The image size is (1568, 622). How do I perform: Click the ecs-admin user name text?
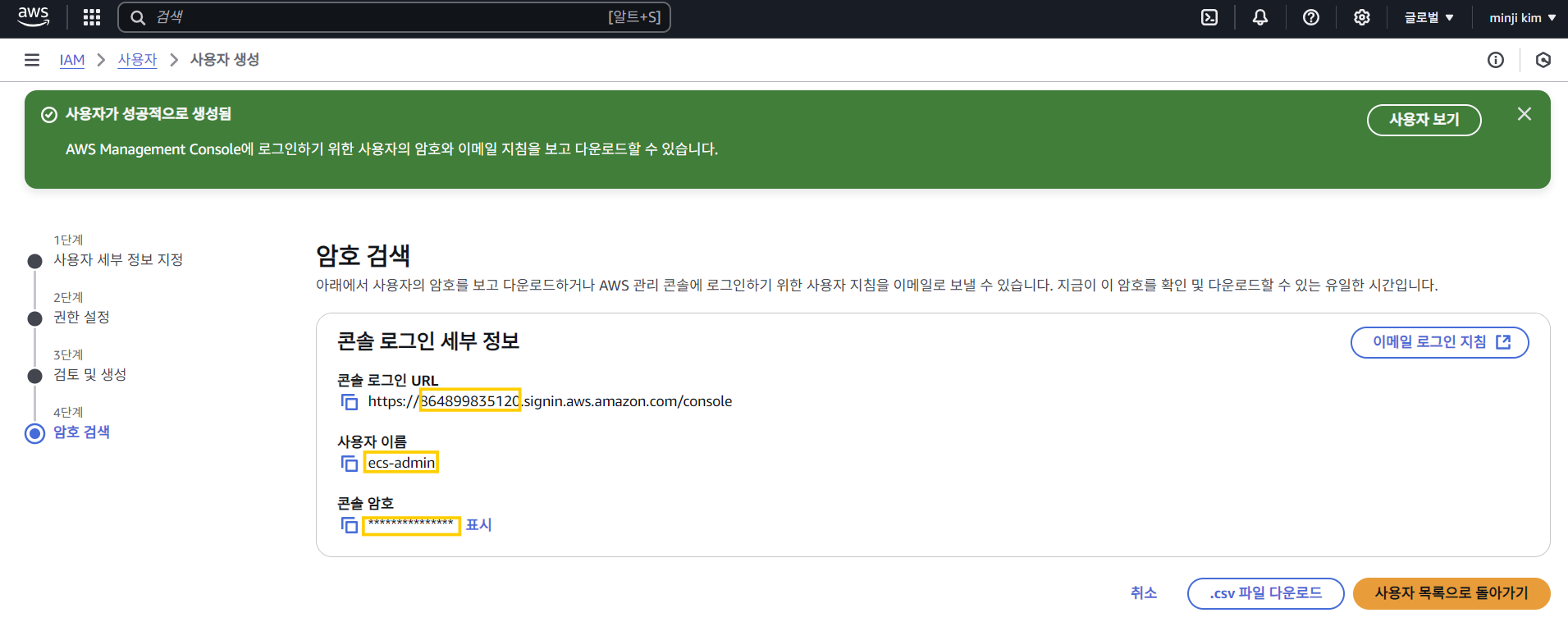(401, 463)
